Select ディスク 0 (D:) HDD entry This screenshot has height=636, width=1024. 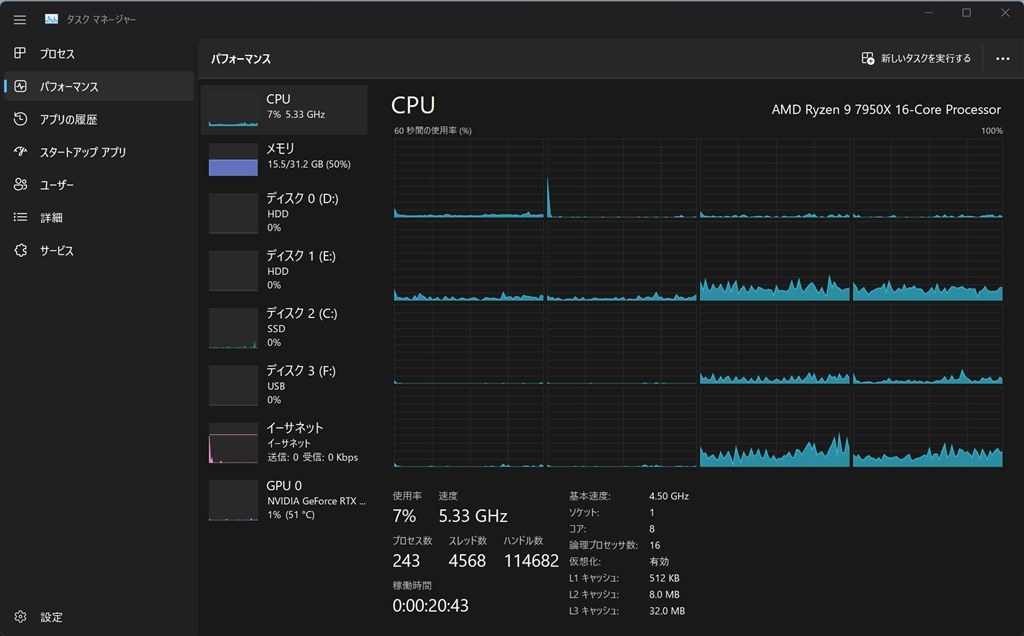click(284, 213)
